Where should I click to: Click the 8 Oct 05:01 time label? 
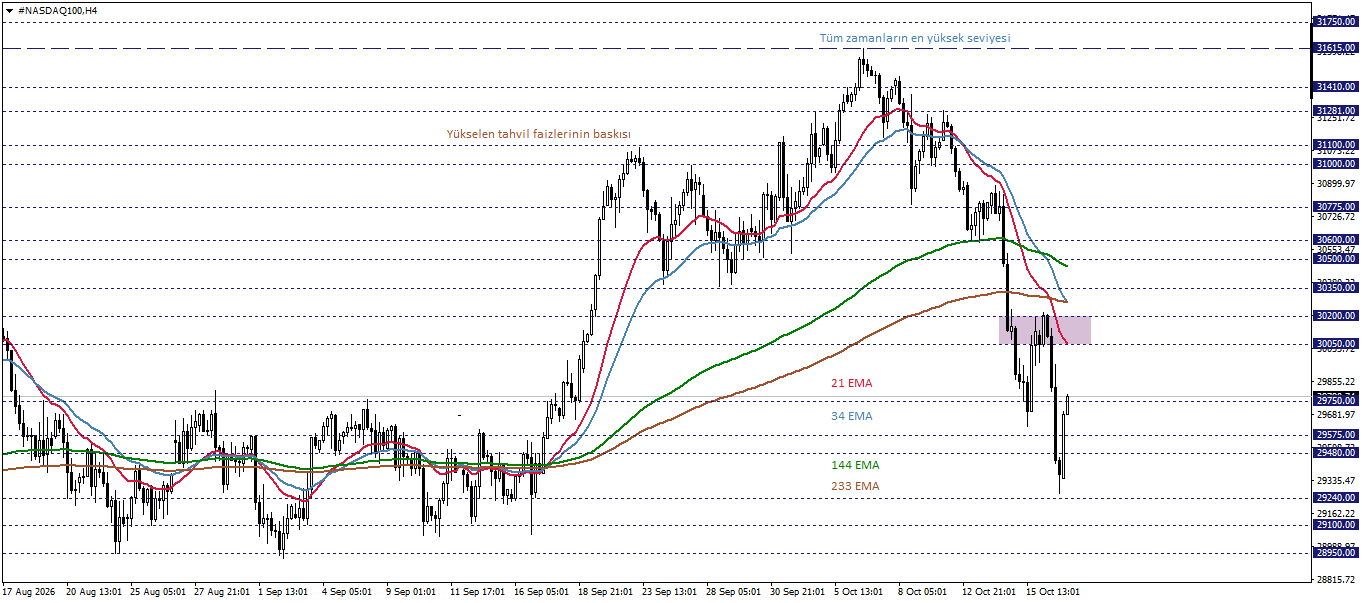(923, 592)
